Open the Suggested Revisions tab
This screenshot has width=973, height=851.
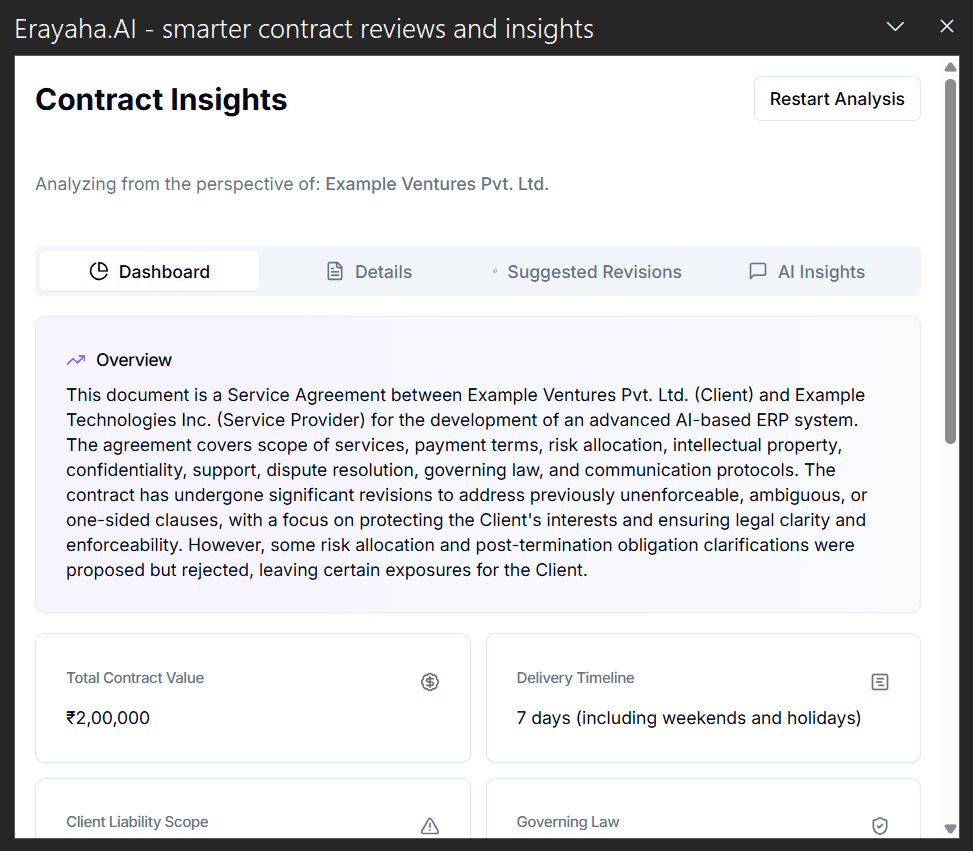tap(587, 271)
